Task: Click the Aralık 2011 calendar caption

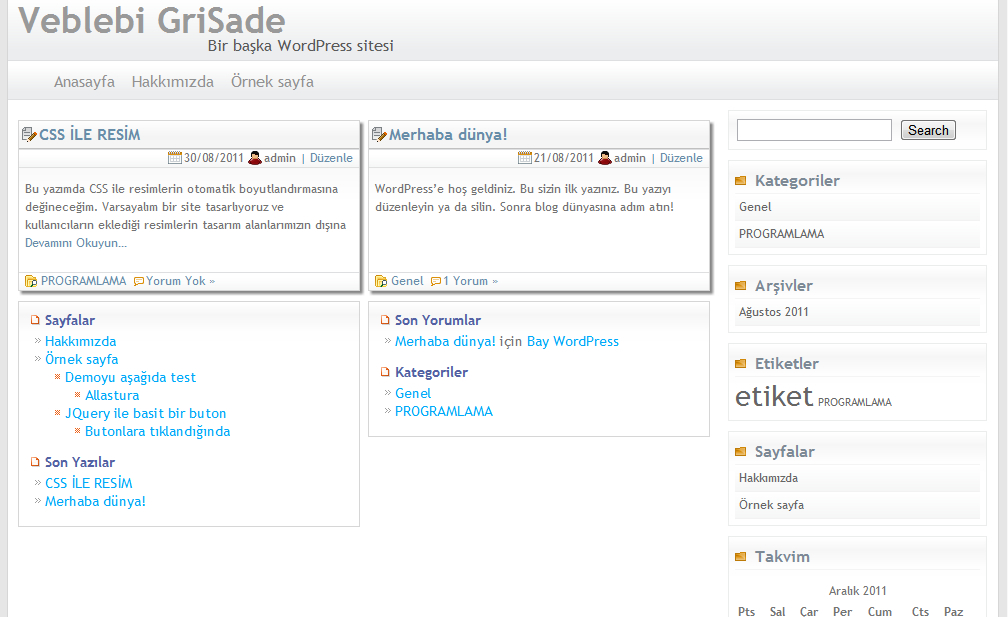Action: click(857, 591)
